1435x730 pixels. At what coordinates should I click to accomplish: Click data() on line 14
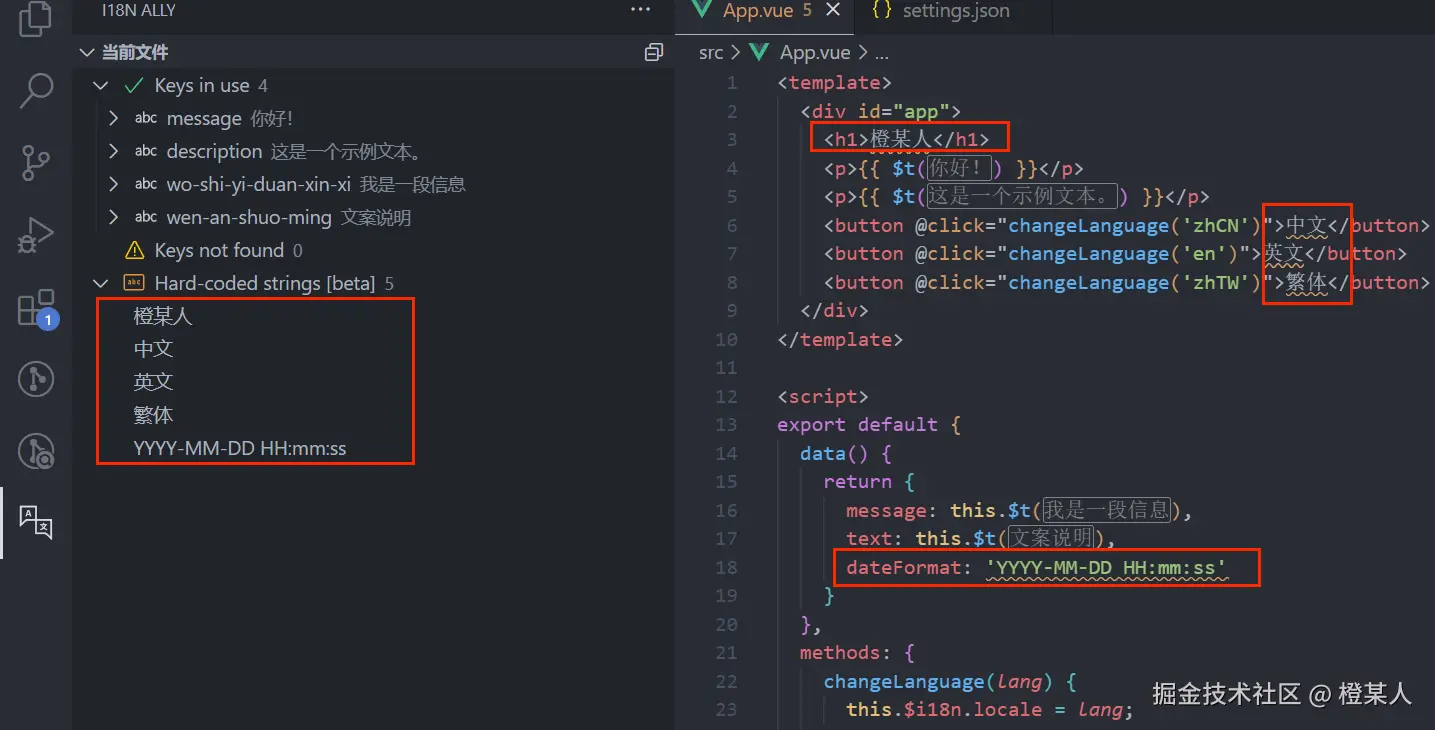pos(835,453)
